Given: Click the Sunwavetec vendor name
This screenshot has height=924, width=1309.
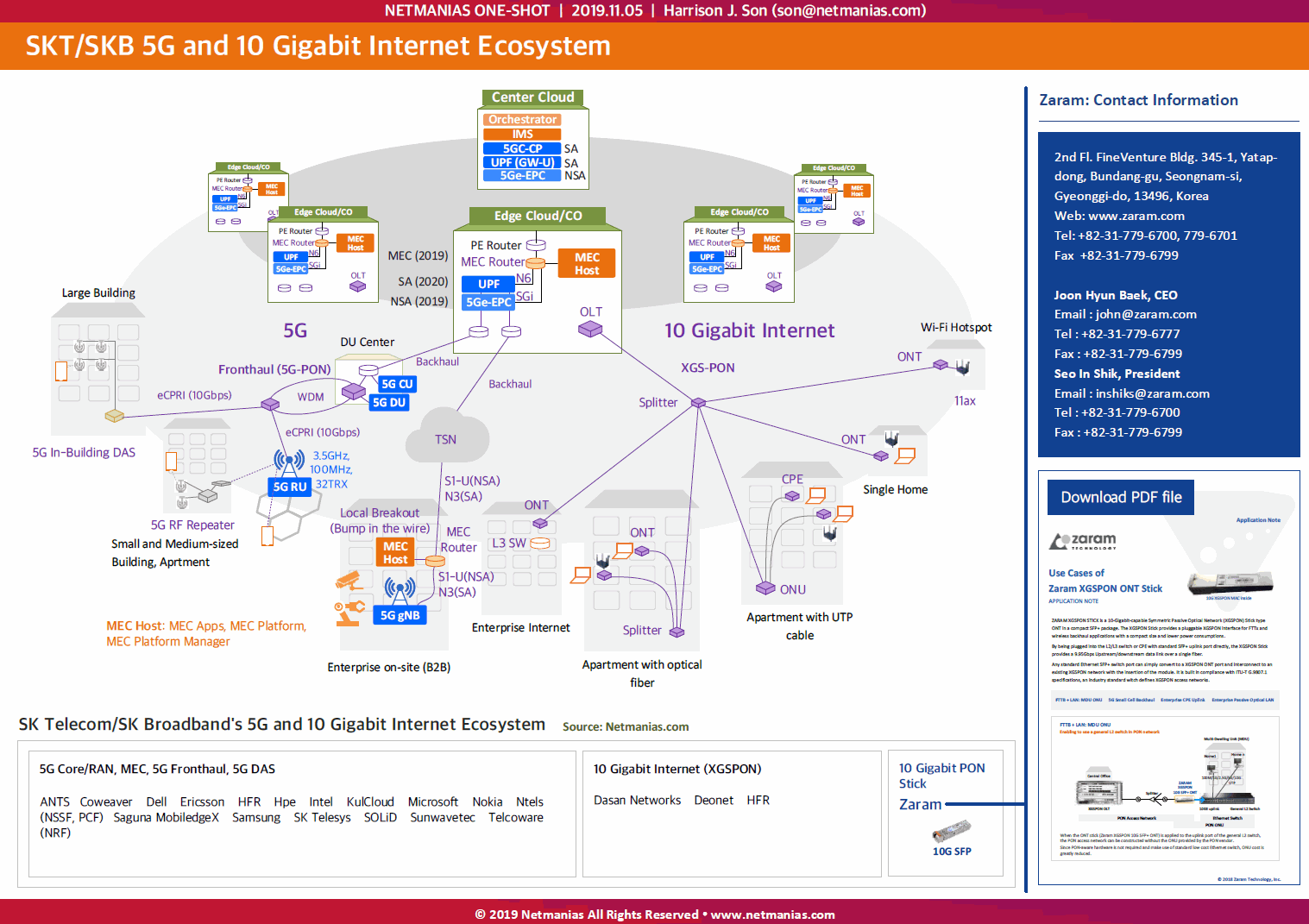Looking at the screenshot, I should 443,817.
